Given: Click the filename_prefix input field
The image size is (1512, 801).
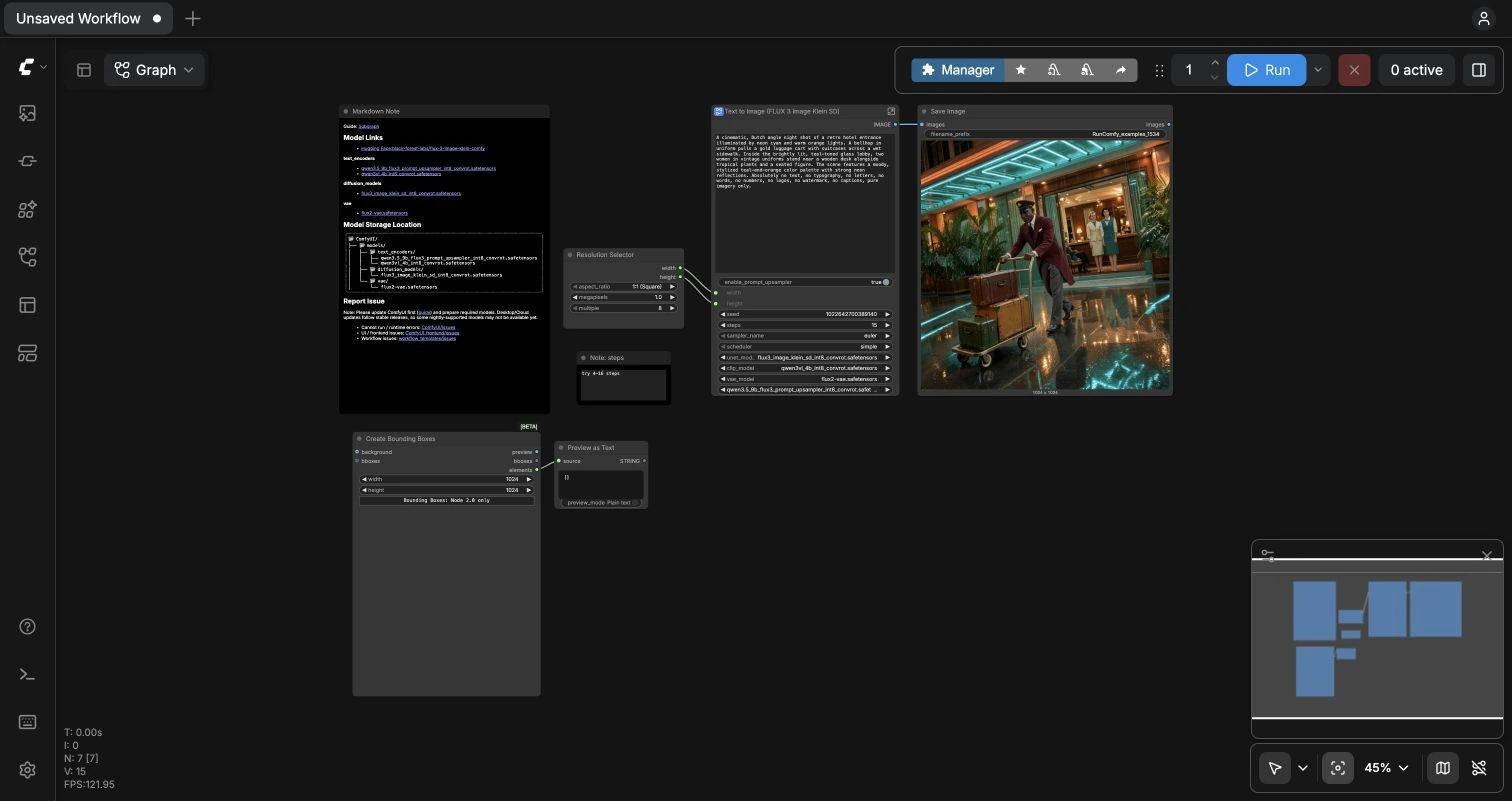Looking at the screenshot, I should click(x=1045, y=133).
